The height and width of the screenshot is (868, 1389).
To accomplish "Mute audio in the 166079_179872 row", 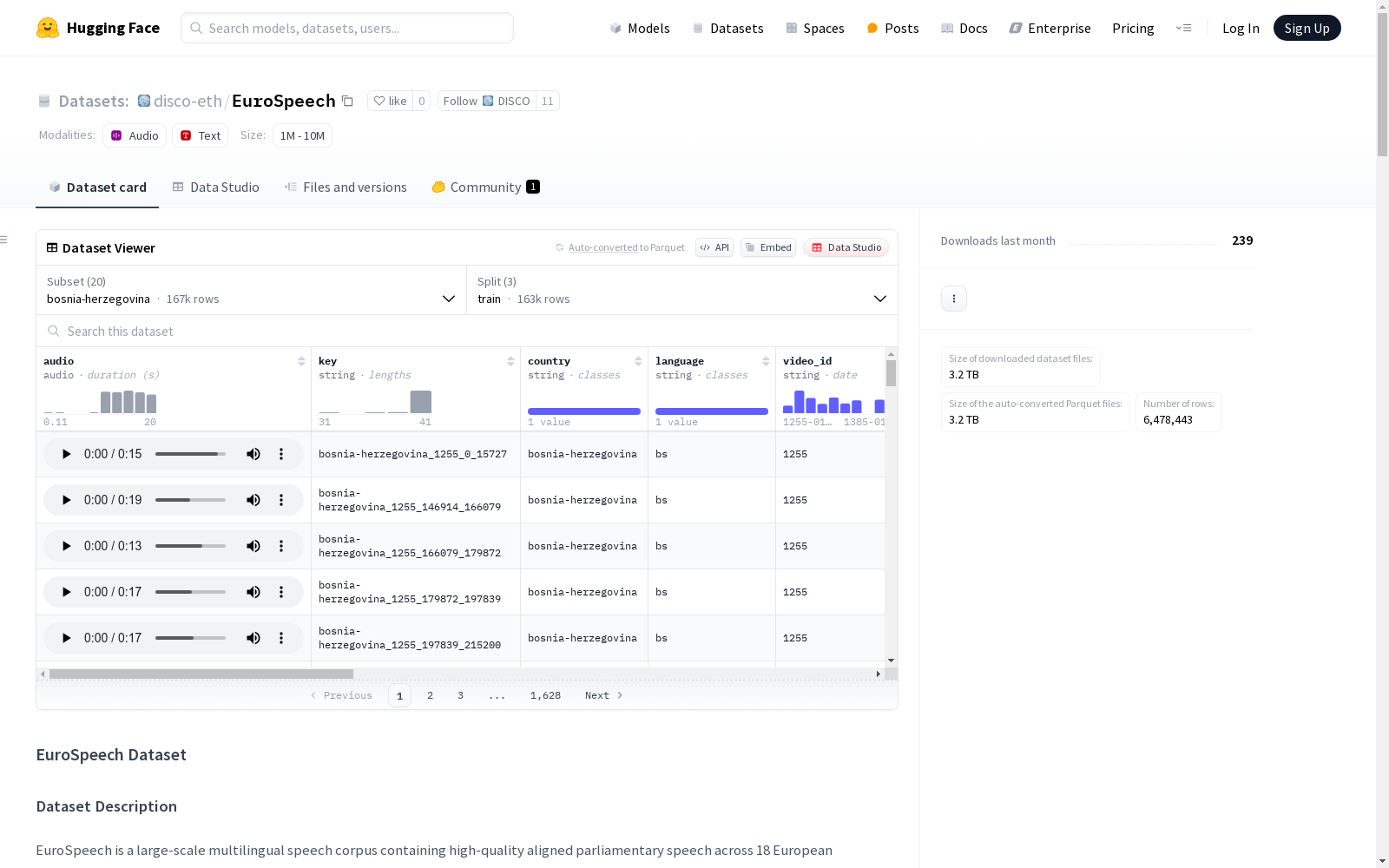I will click(x=253, y=546).
